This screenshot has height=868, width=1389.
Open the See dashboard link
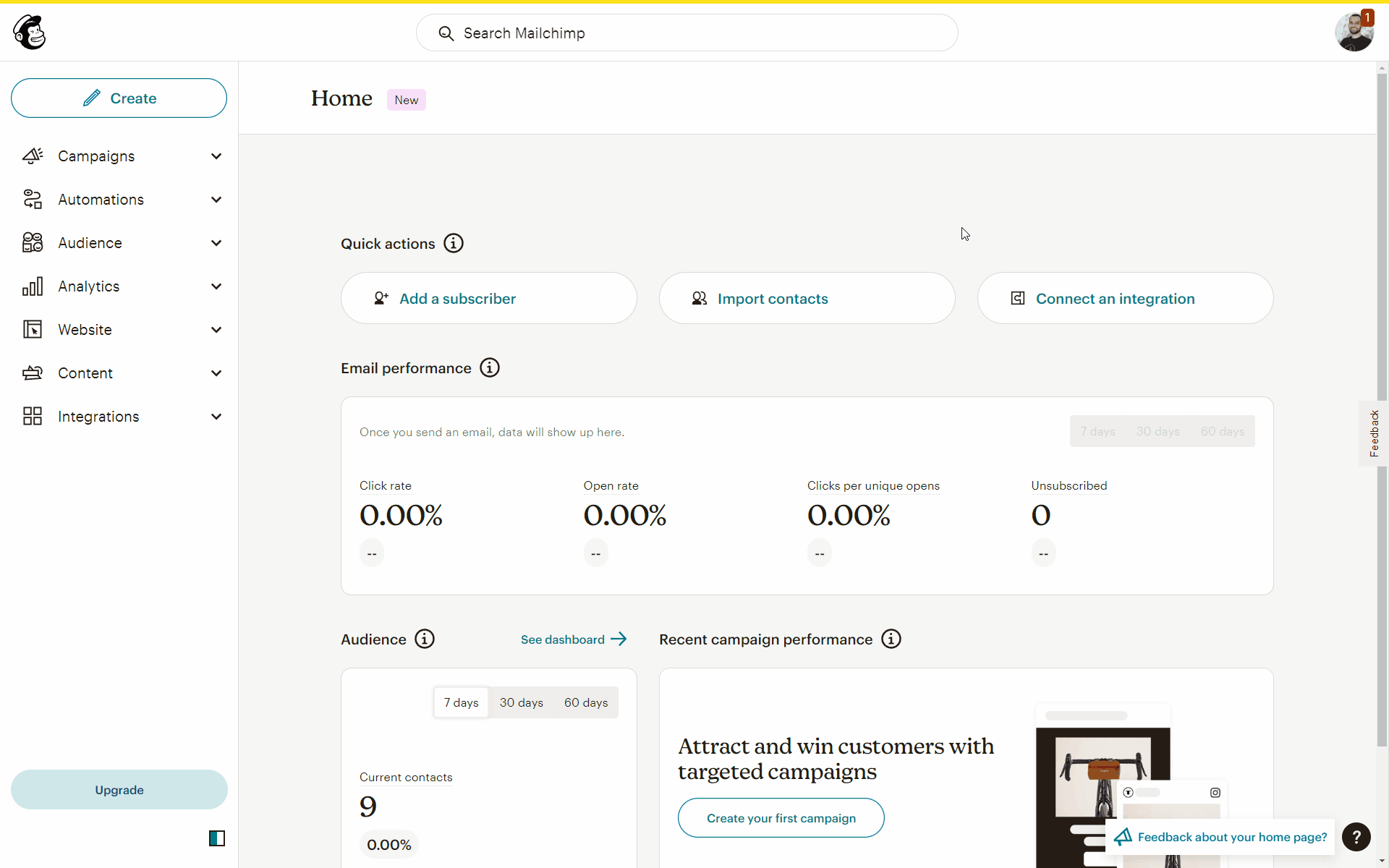[574, 639]
